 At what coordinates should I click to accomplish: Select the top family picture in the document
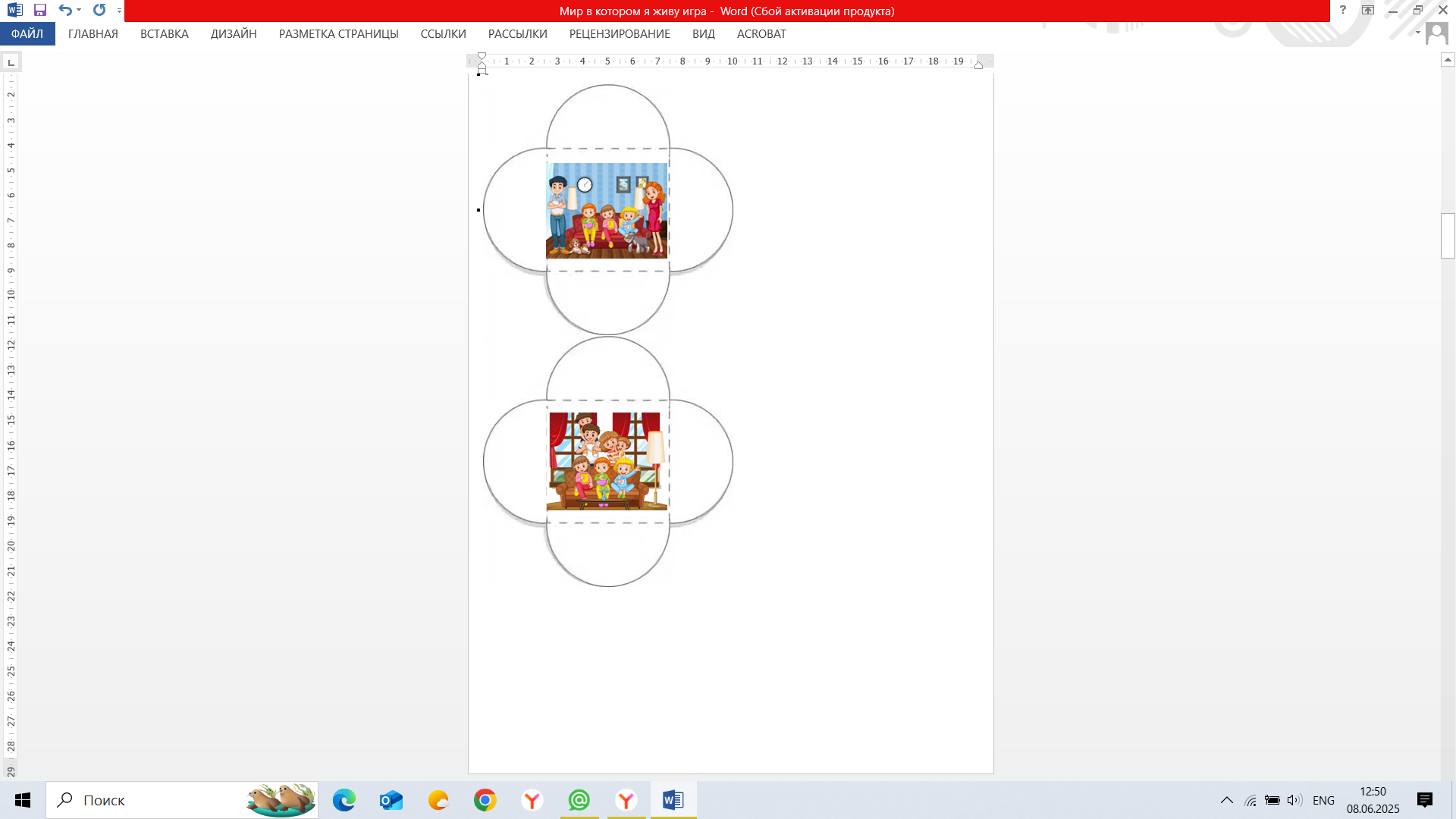[607, 211]
